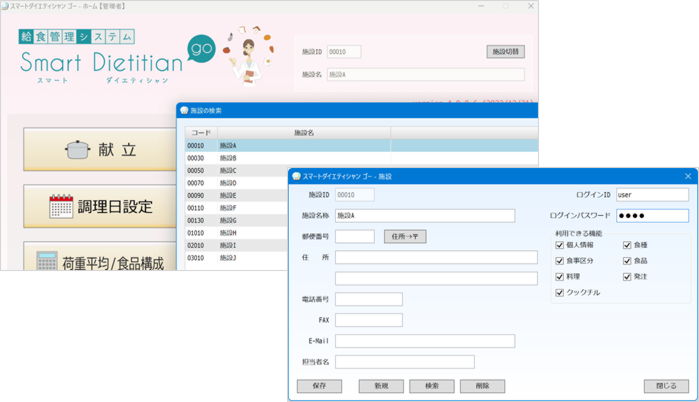Image resolution: width=699 pixels, height=402 pixels.
Task: Open 調理日設定 on the home window
Action: (x=100, y=206)
